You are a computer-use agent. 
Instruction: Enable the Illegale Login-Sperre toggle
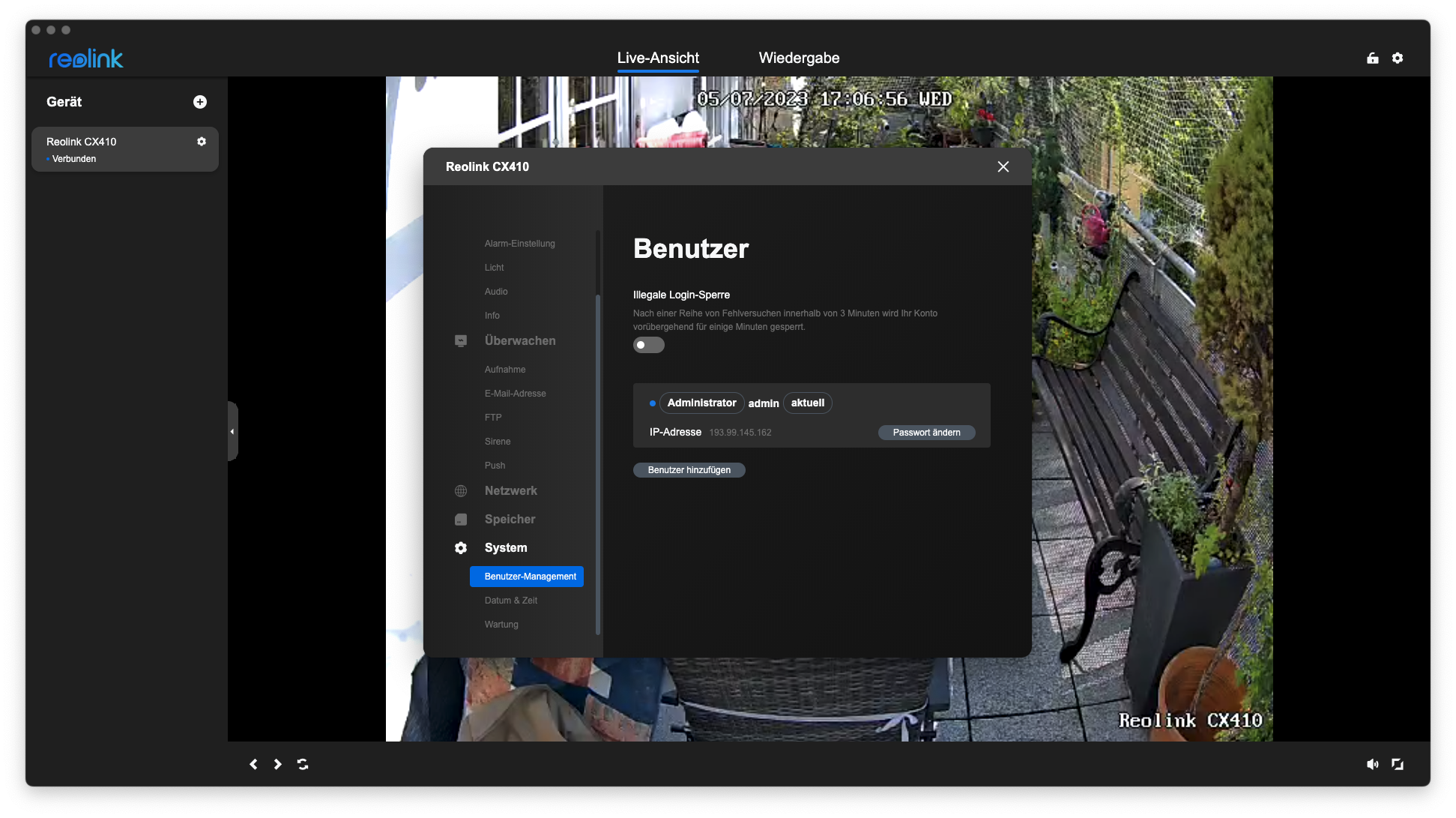coord(648,345)
